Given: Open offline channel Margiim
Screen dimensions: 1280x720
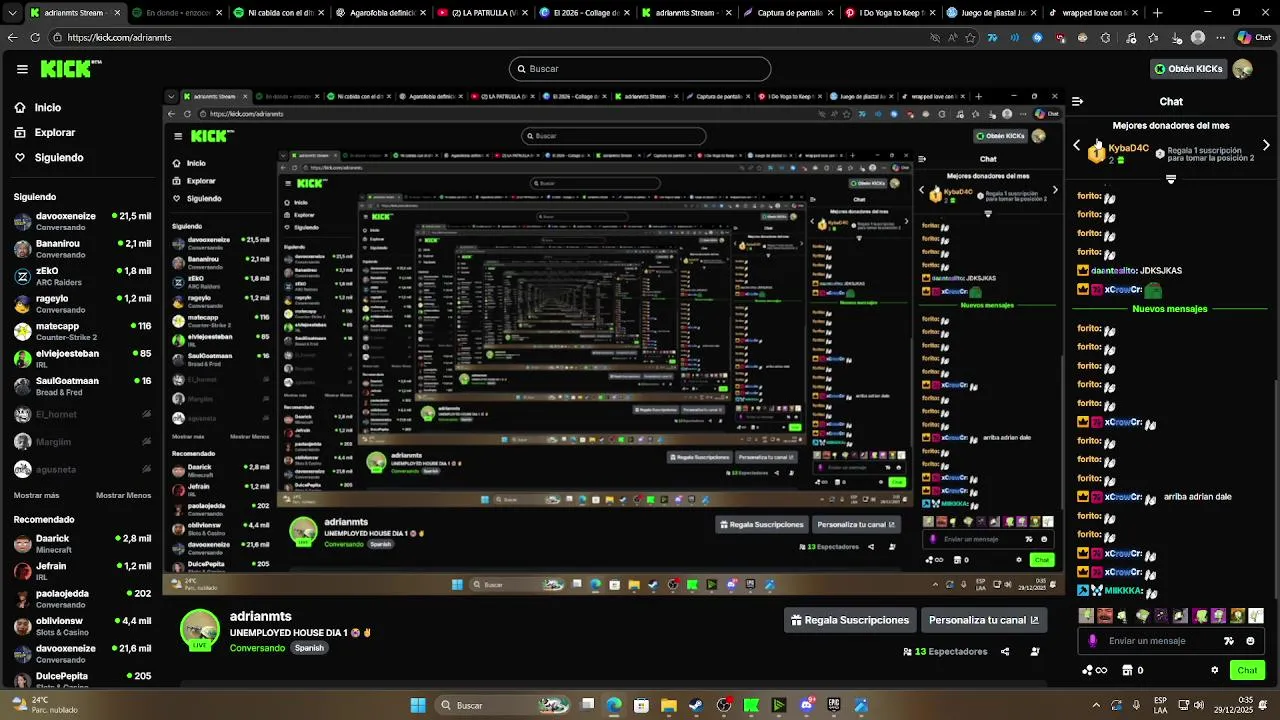Looking at the screenshot, I should [82, 442].
